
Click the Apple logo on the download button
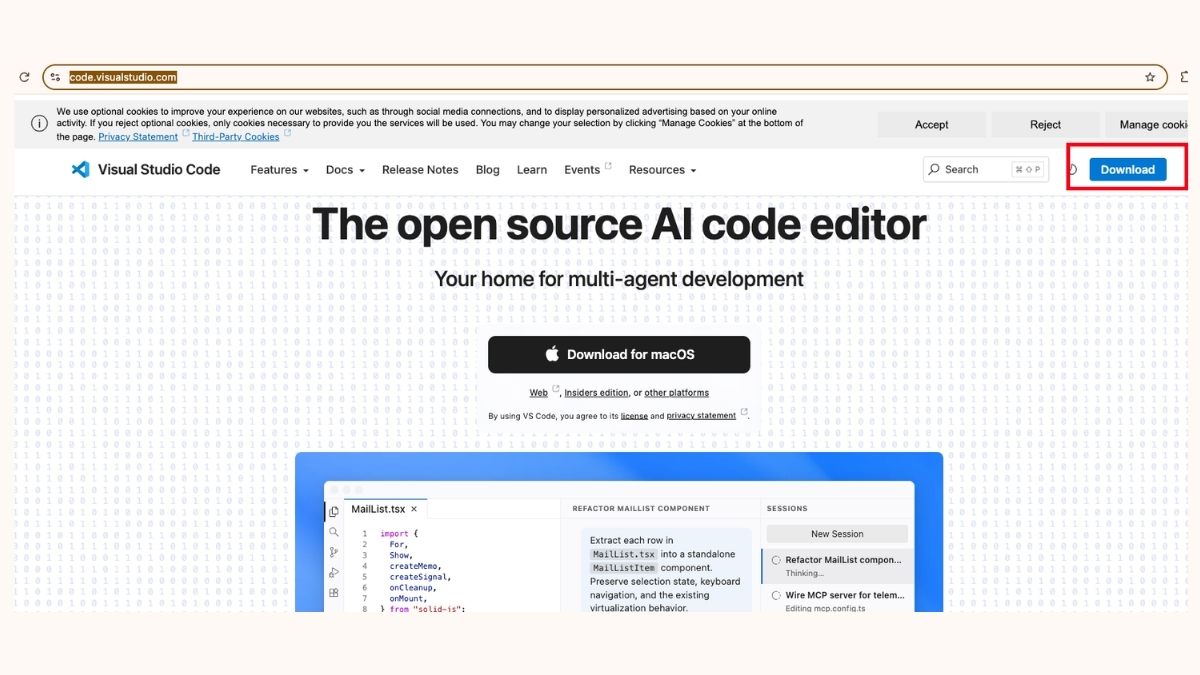(x=552, y=354)
